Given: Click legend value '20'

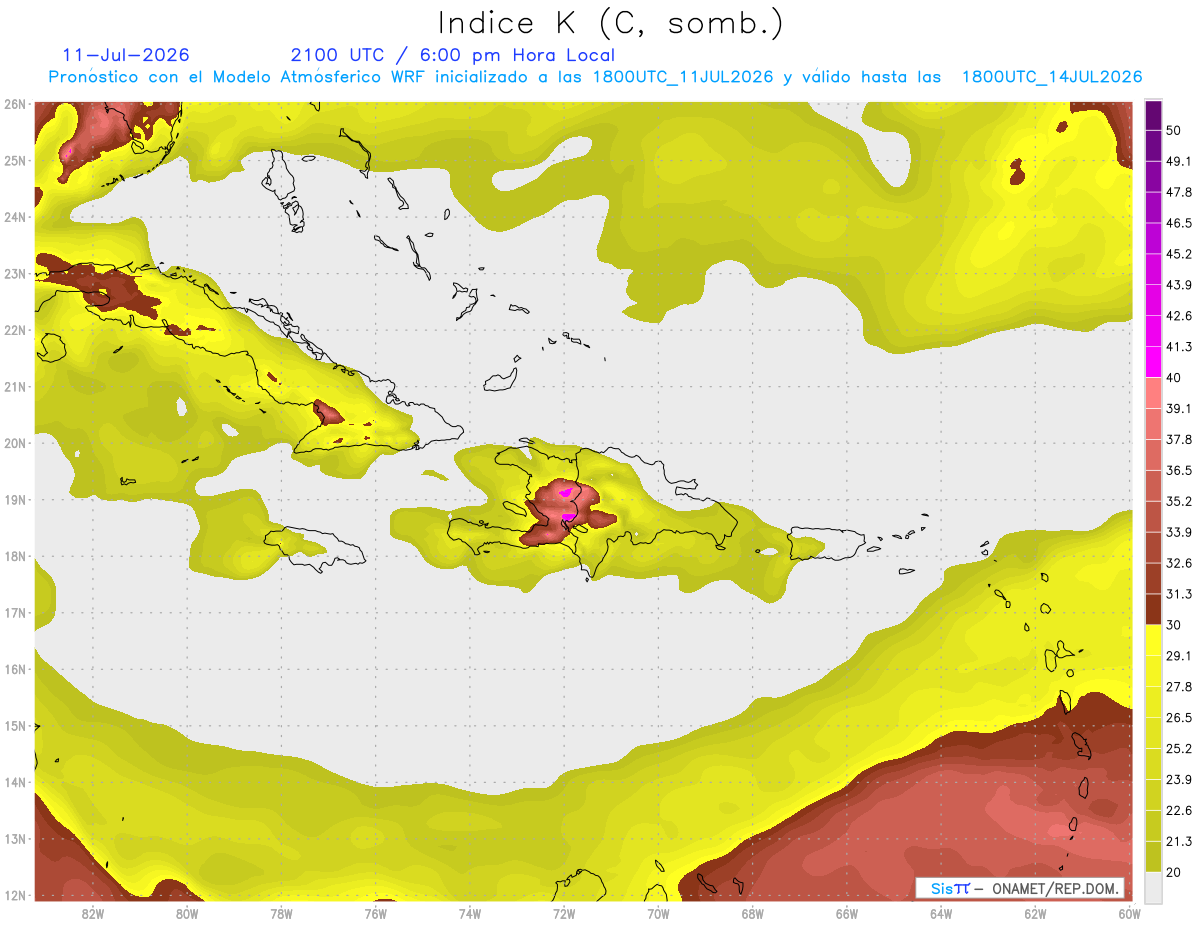Looking at the screenshot, I should (1175, 873).
